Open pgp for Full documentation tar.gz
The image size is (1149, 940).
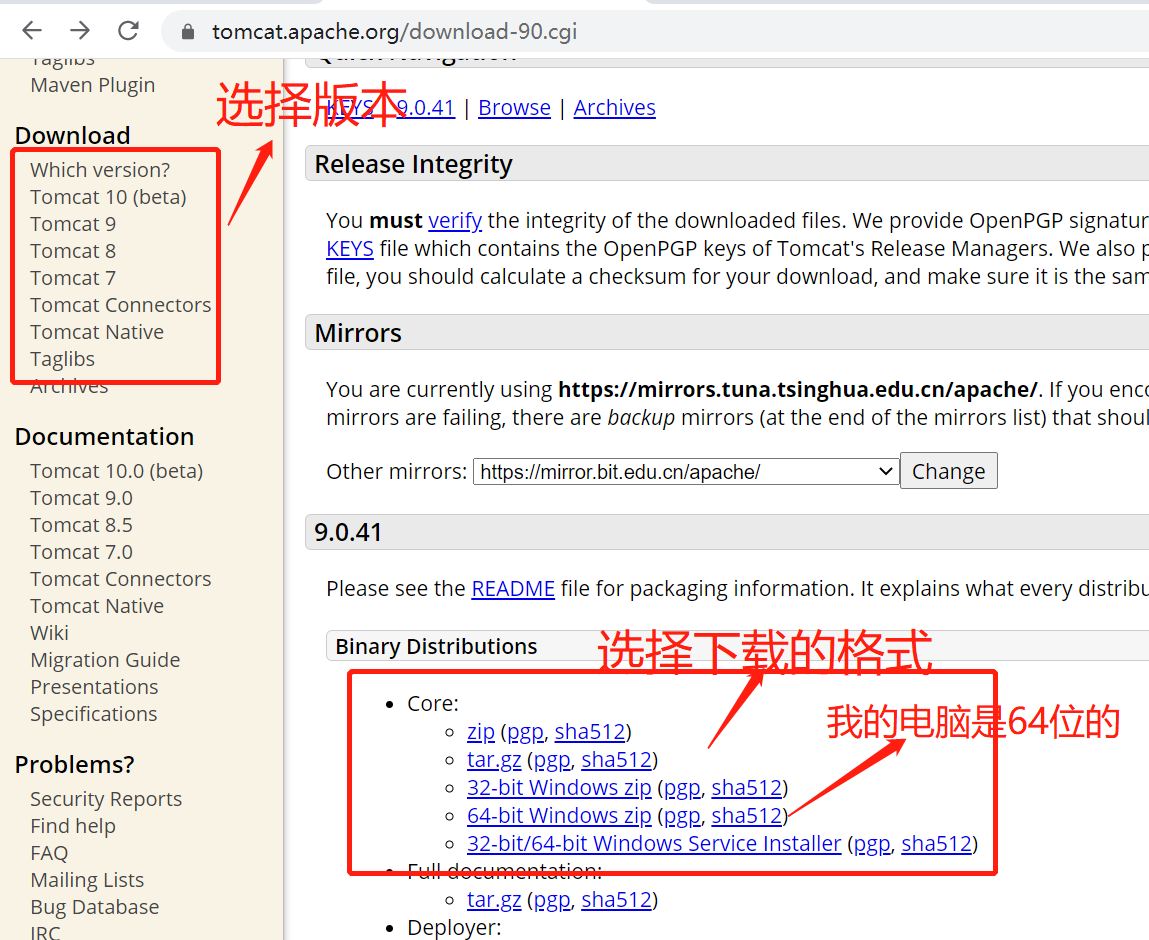[x=552, y=900]
